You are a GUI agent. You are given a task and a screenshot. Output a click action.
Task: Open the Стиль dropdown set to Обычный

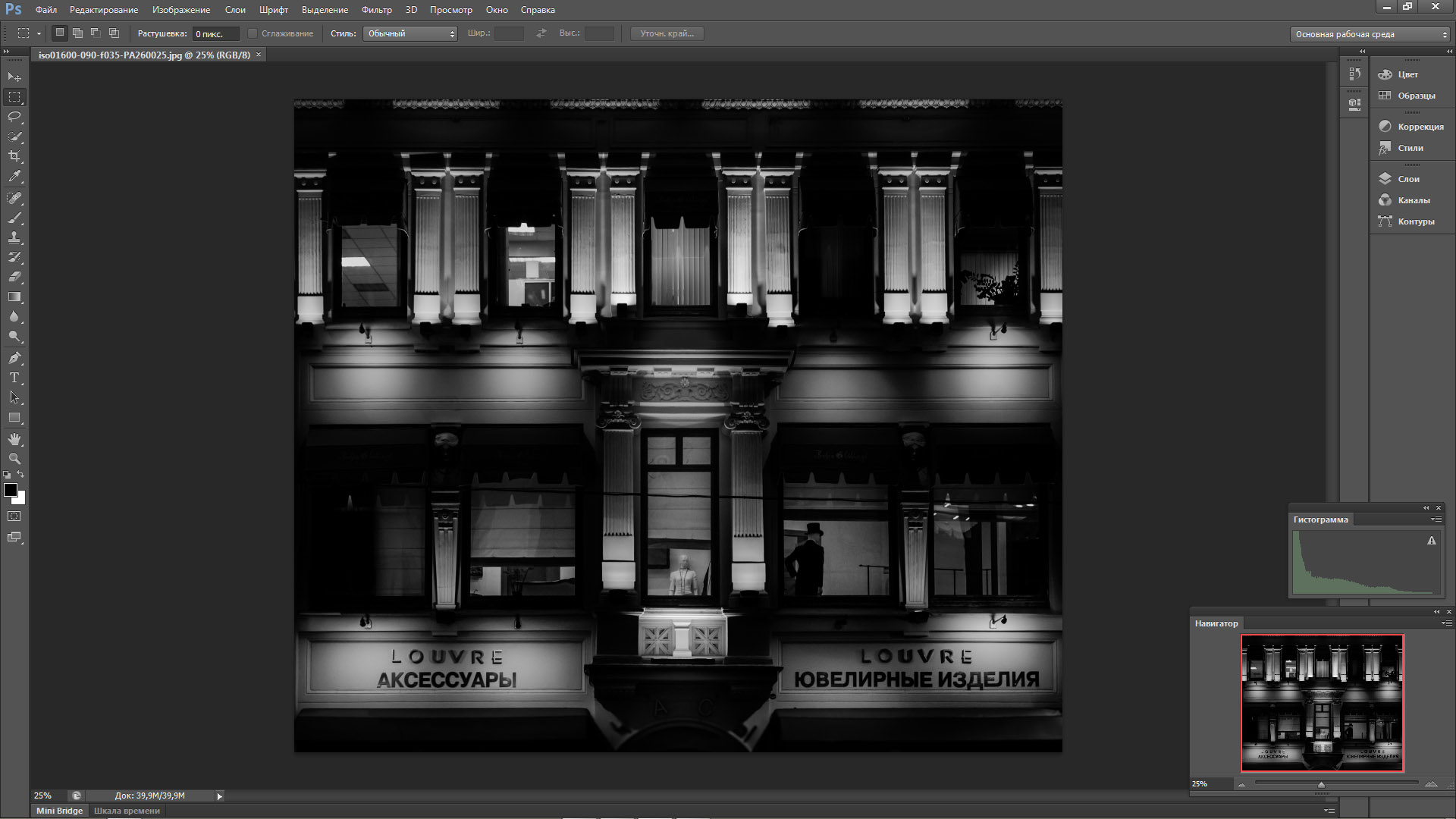coord(410,33)
